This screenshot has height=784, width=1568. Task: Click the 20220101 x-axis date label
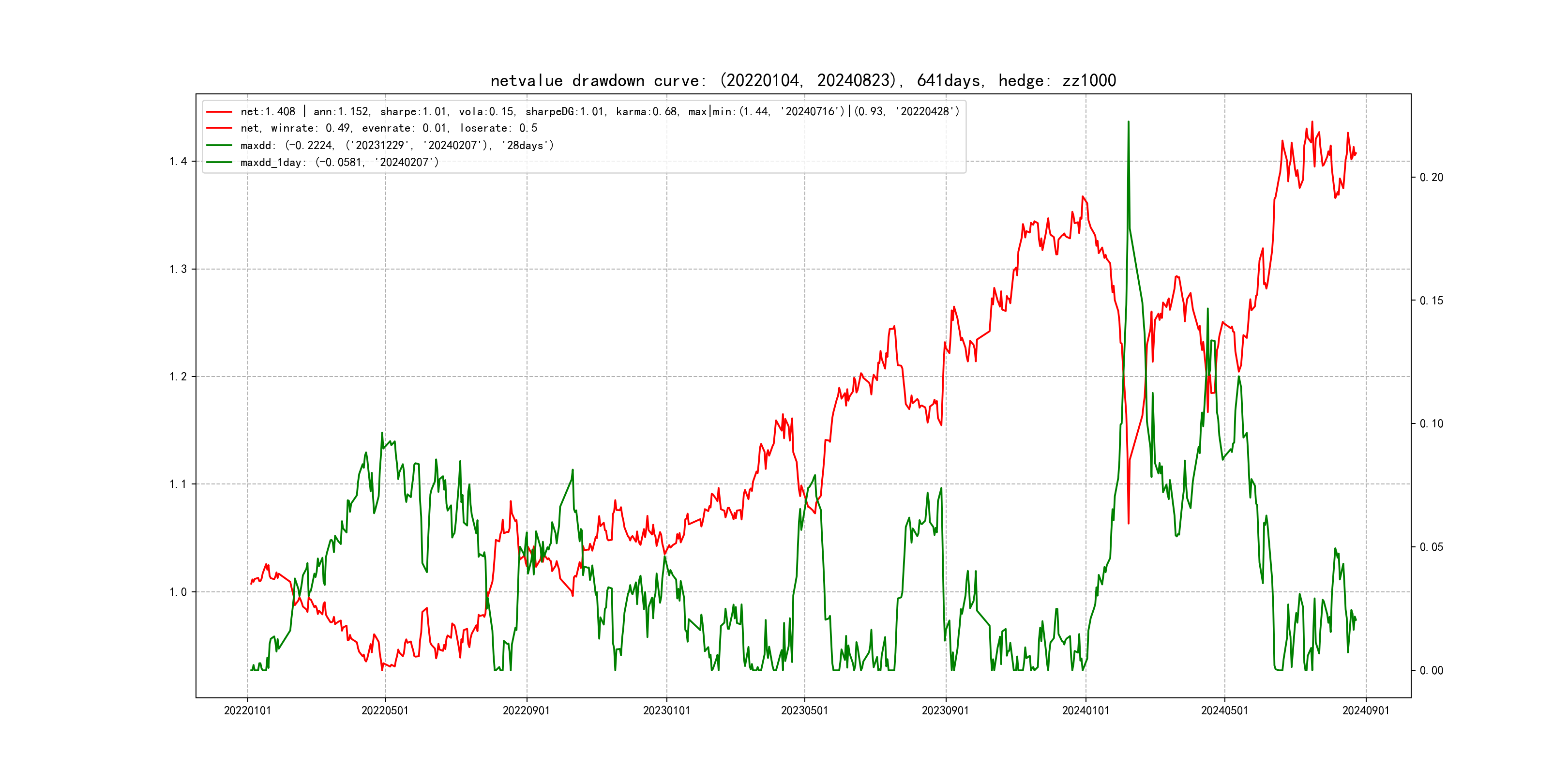247,711
